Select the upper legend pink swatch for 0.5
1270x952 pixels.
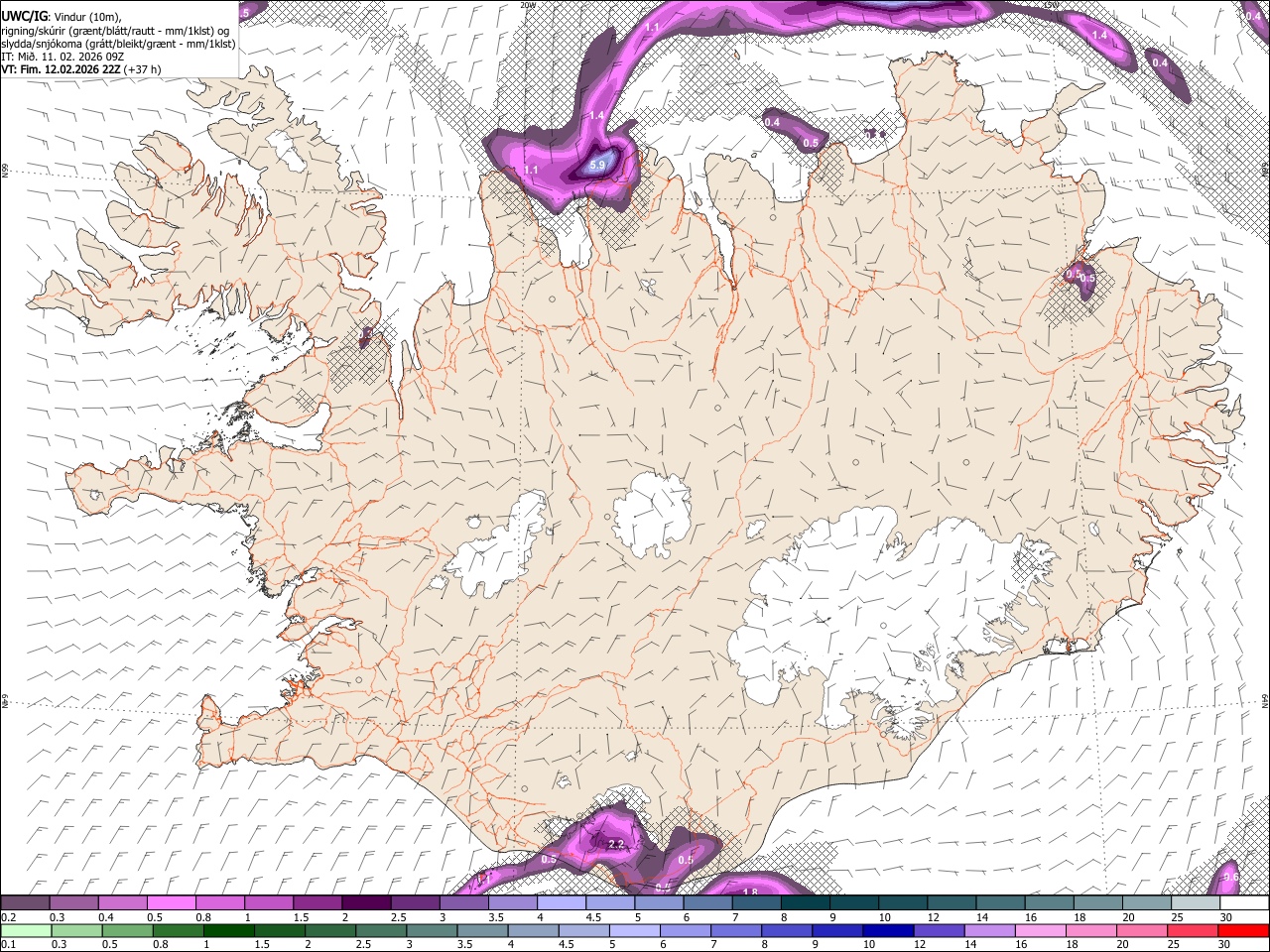(x=171, y=903)
